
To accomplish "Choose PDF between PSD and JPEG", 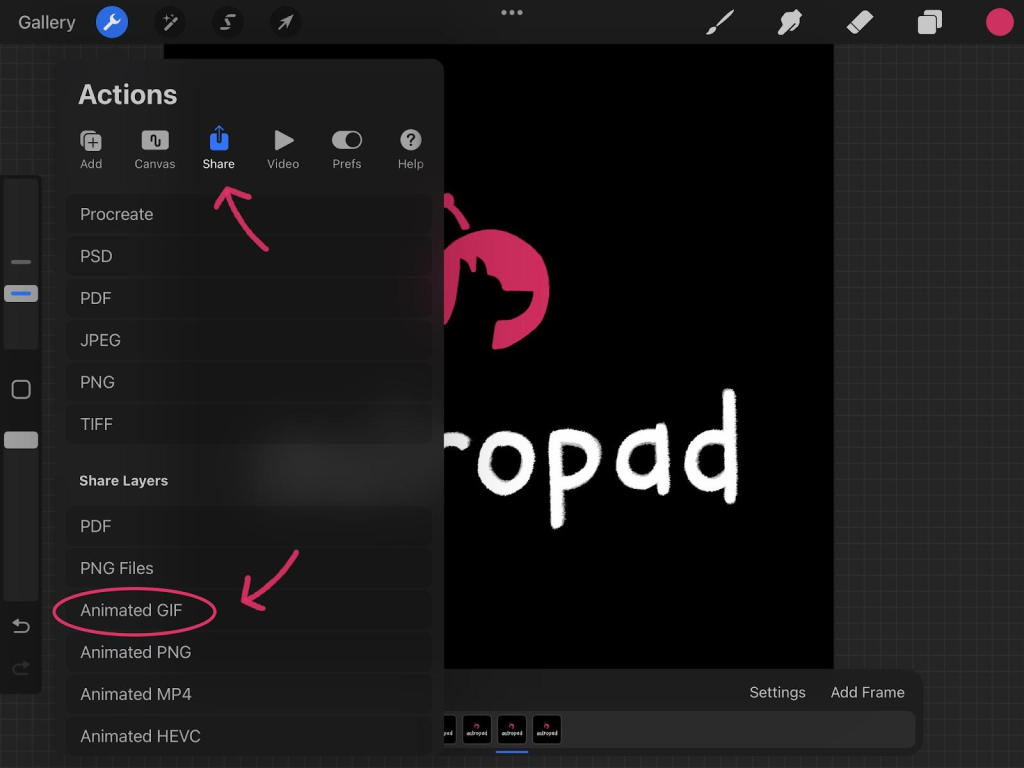I will coord(248,298).
